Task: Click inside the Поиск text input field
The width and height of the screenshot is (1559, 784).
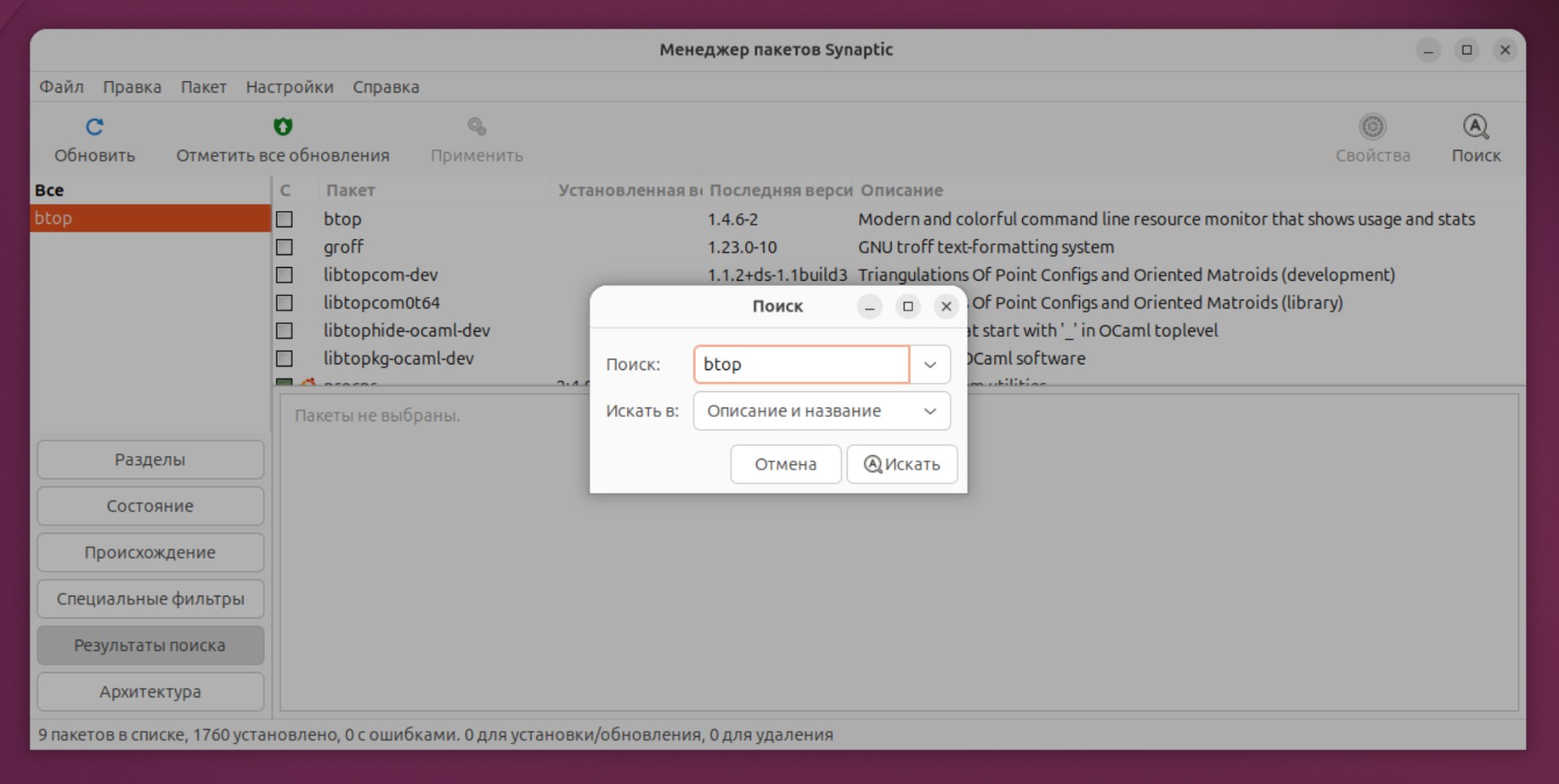Action: click(x=800, y=364)
